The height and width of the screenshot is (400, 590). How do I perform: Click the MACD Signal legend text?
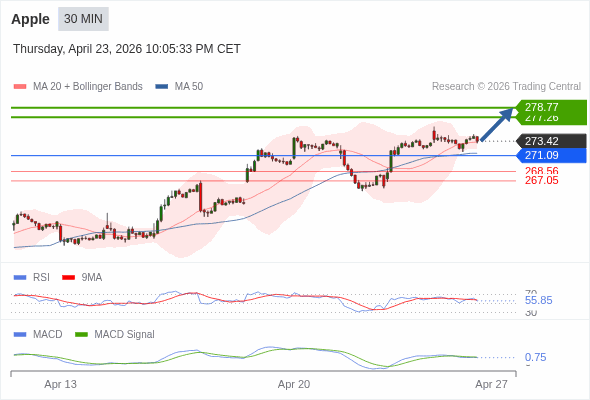coord(124,335)
